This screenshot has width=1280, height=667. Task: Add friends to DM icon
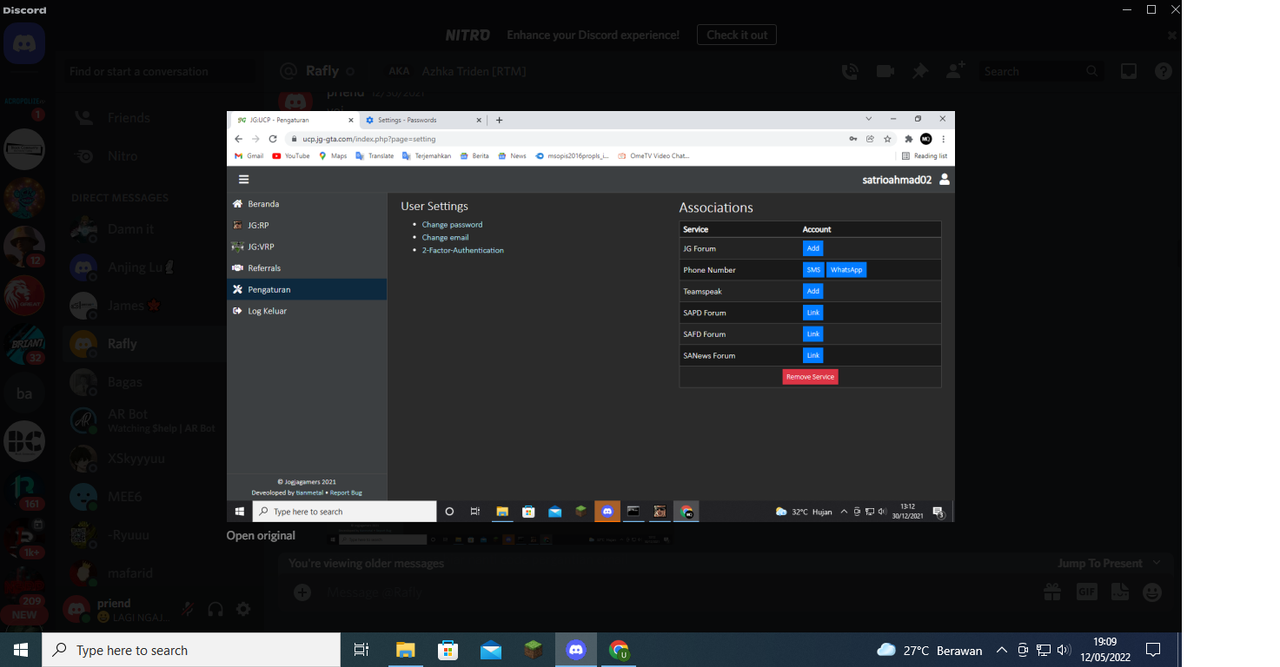[x=955, y=71]
